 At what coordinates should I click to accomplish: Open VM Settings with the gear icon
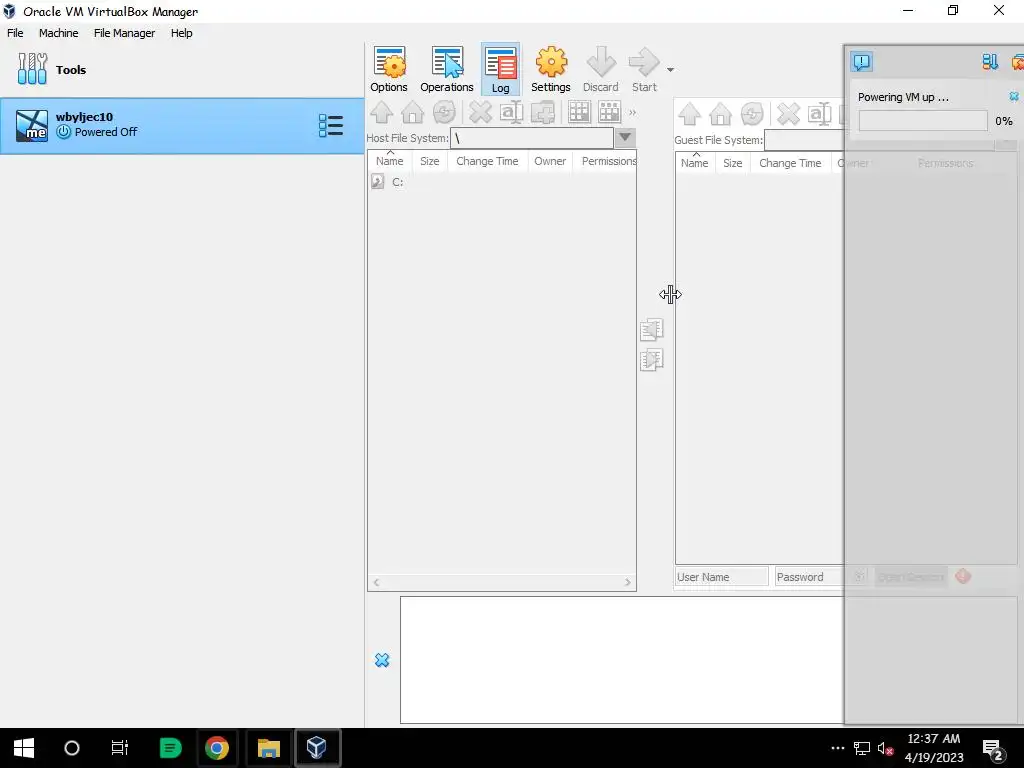coord(551,69)
